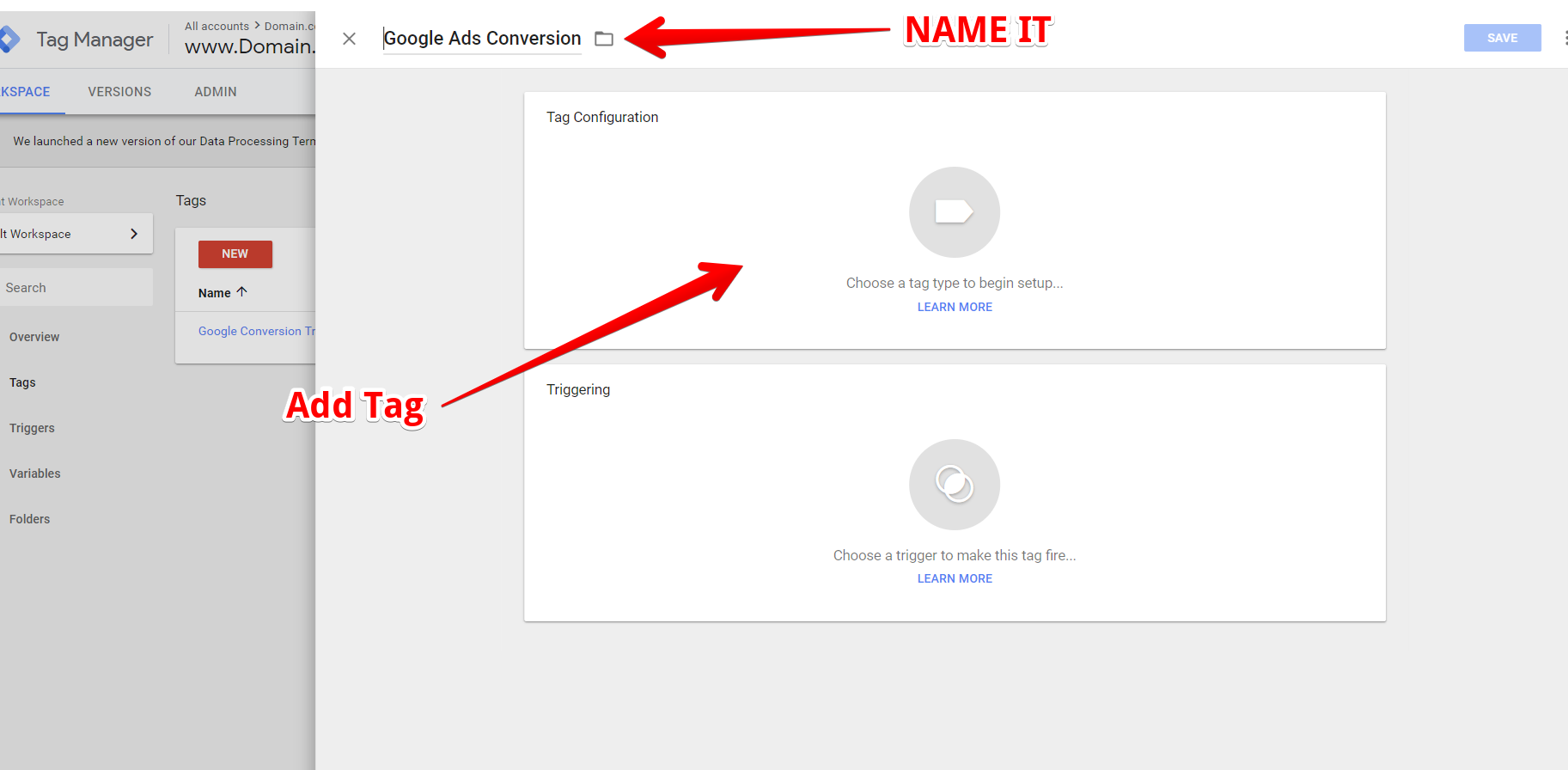The height and width of the screenshot is (770, 1568).
Task: Open Folders in the sidebar
Action: coord(30,519)
